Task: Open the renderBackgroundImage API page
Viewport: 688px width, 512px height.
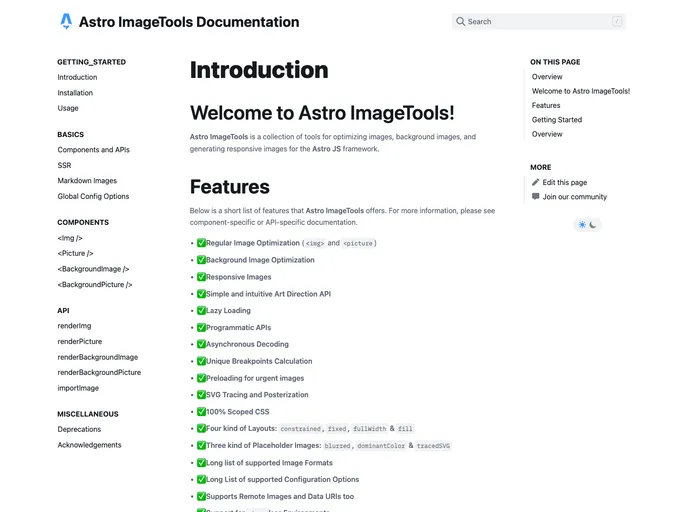Action: [97, 357]
